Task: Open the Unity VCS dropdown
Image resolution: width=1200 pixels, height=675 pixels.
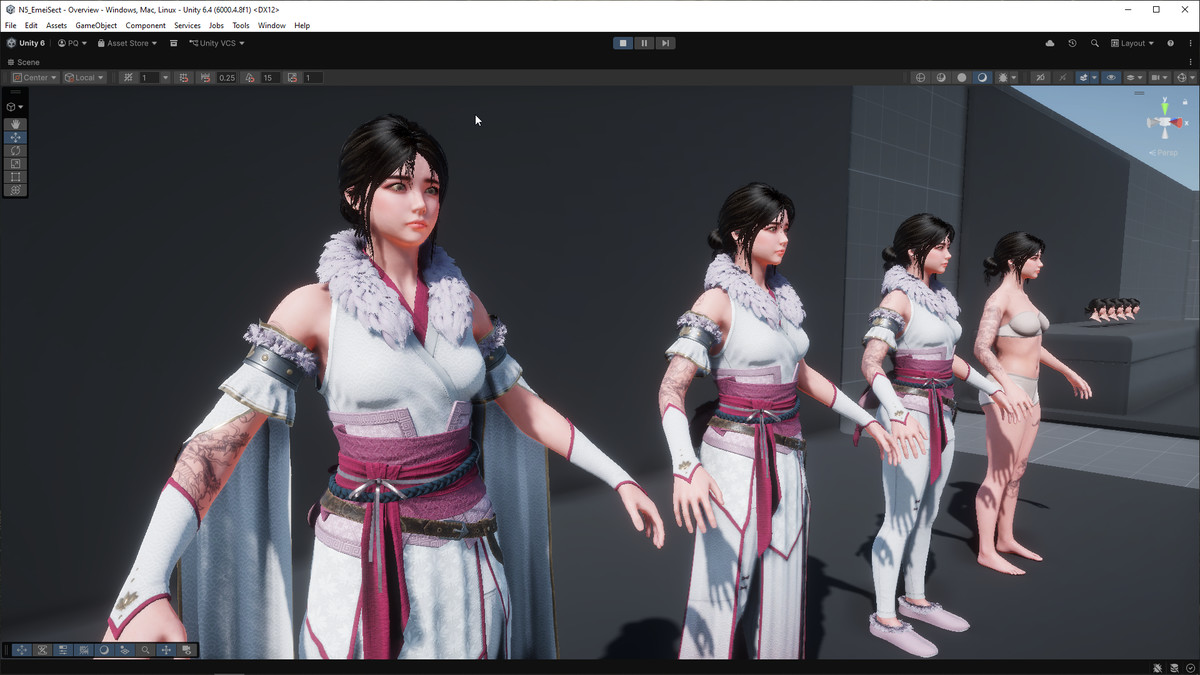Action: point(217,43)
